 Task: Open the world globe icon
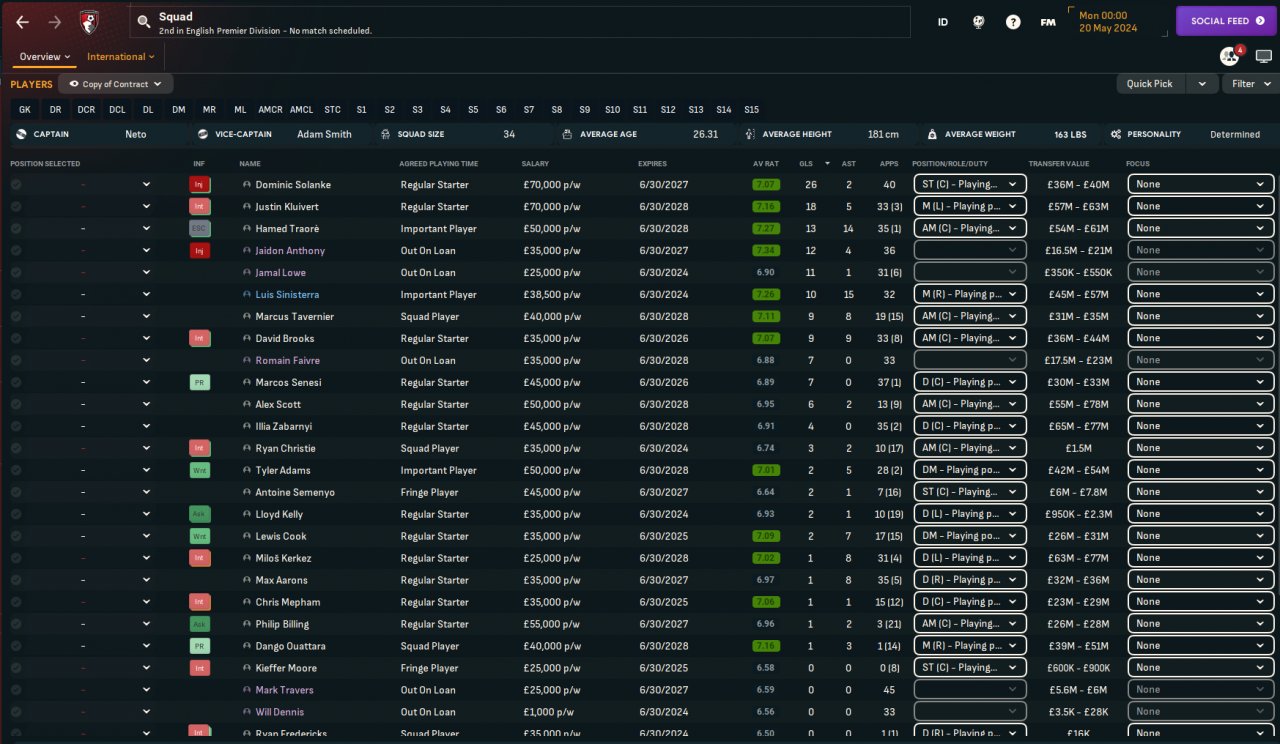[979, 22]
